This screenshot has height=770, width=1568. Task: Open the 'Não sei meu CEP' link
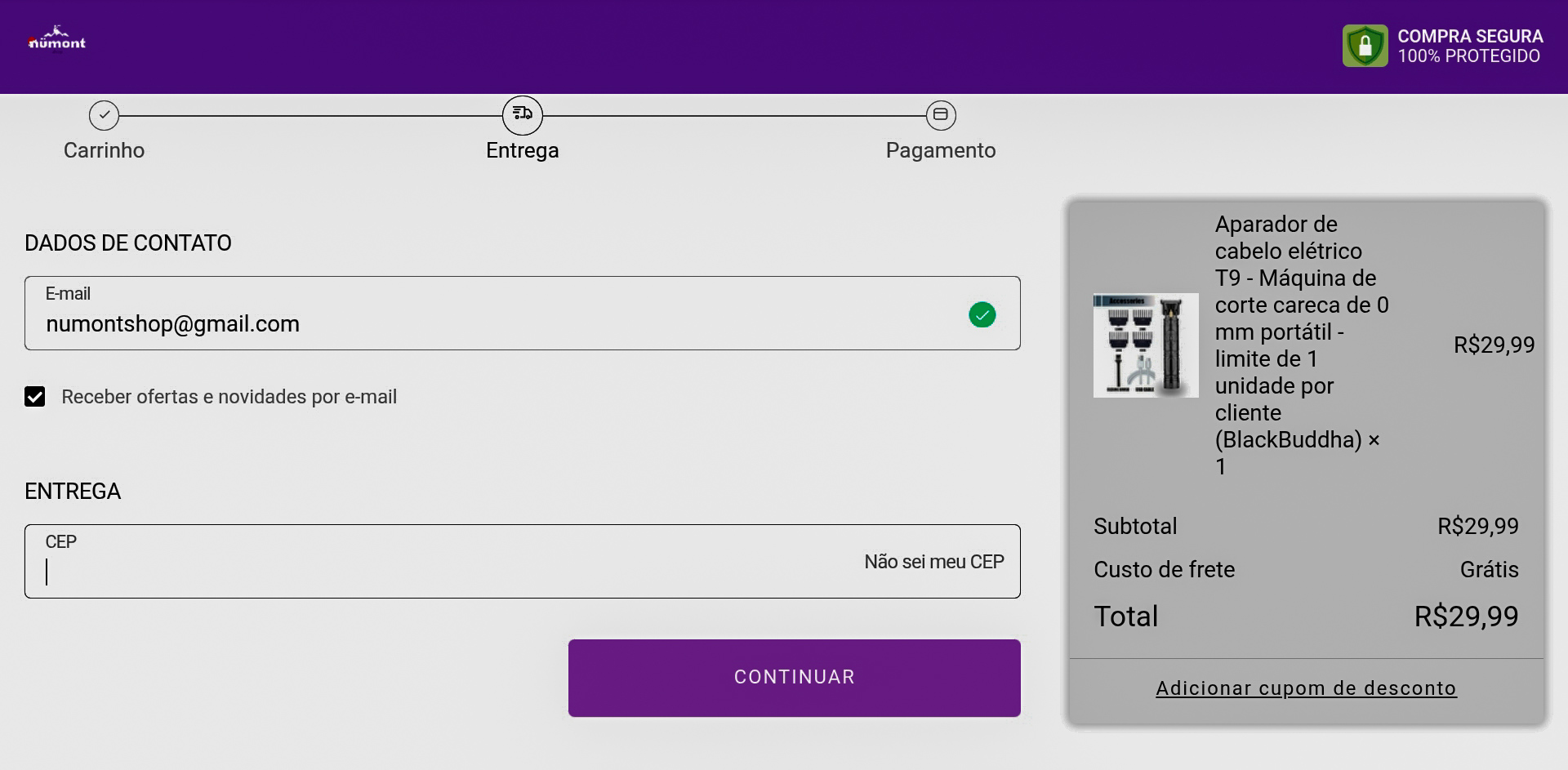(x=933, y=562)
